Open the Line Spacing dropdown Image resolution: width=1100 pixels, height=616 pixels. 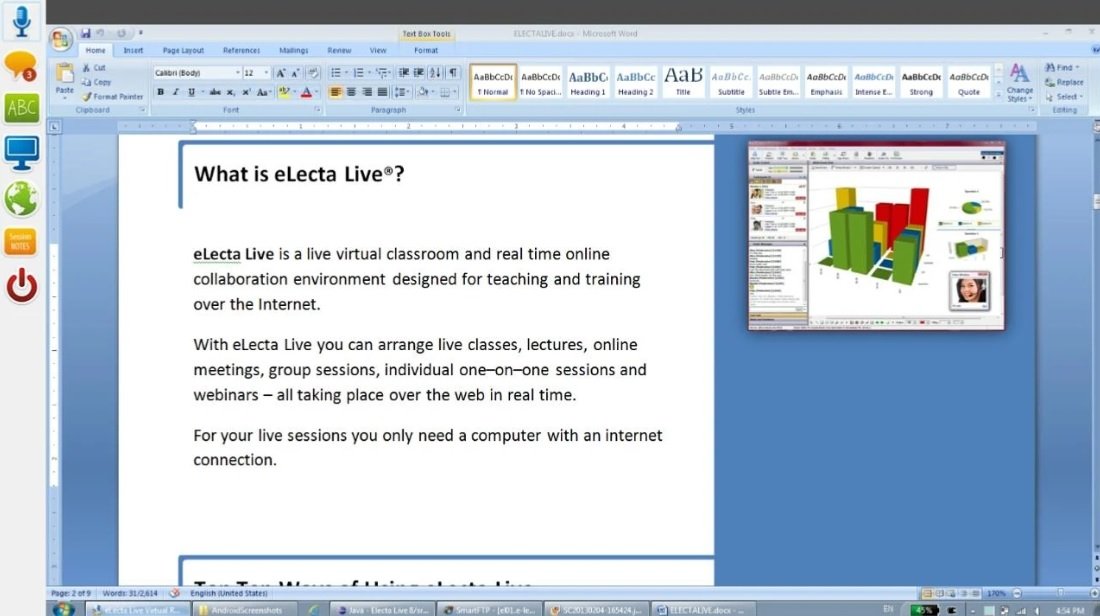(x=401, y=92)
